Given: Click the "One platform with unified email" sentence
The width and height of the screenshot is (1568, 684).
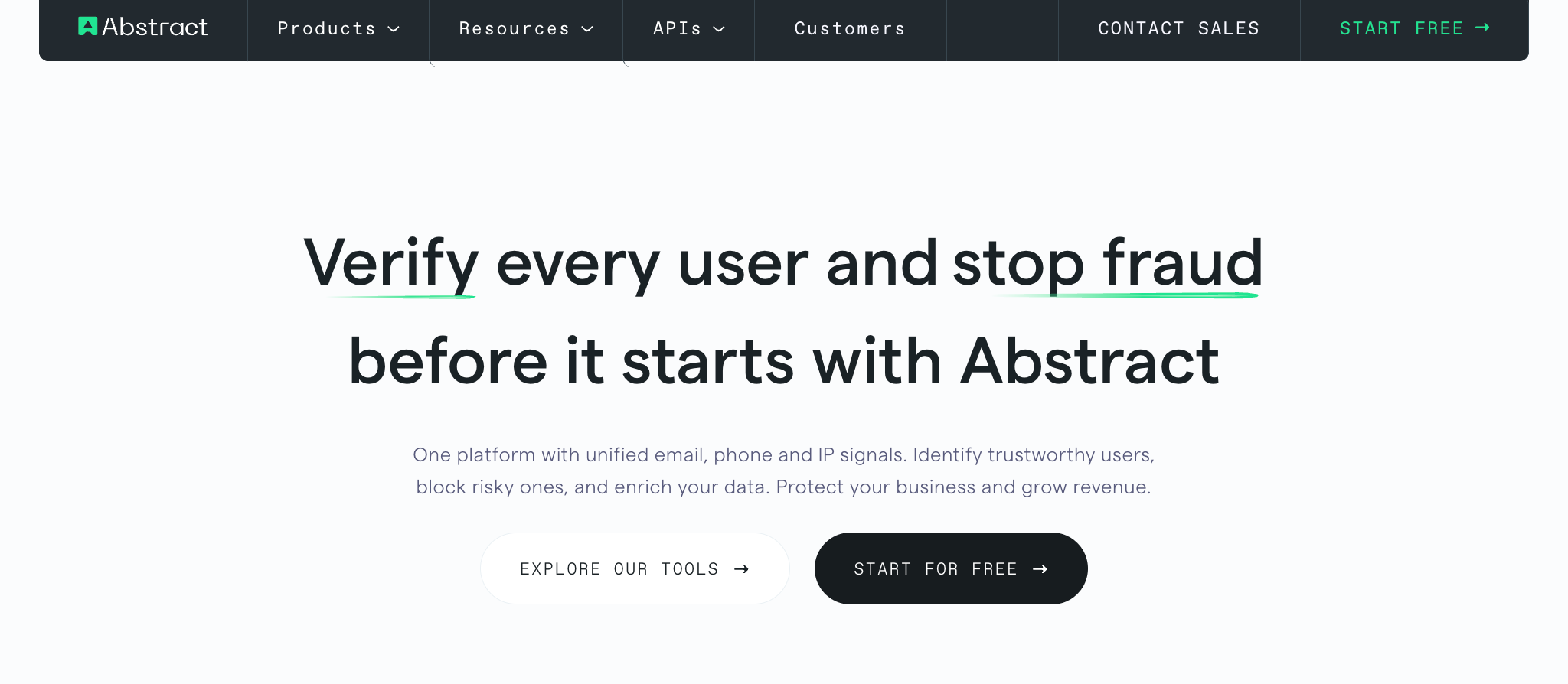Looking at the screenshot, I should point(783,455).
